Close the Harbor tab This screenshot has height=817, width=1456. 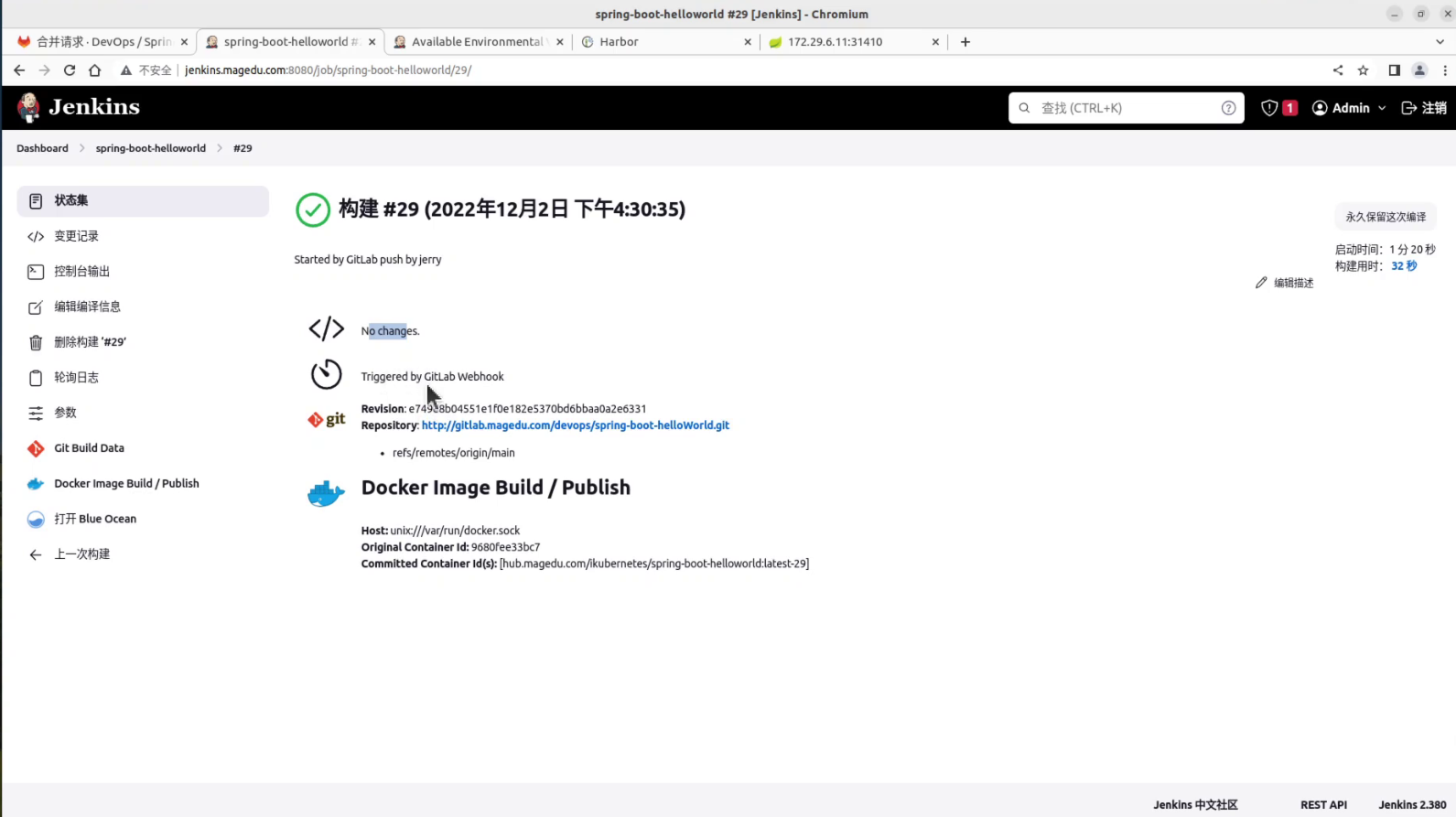click(x=748, y=41)
